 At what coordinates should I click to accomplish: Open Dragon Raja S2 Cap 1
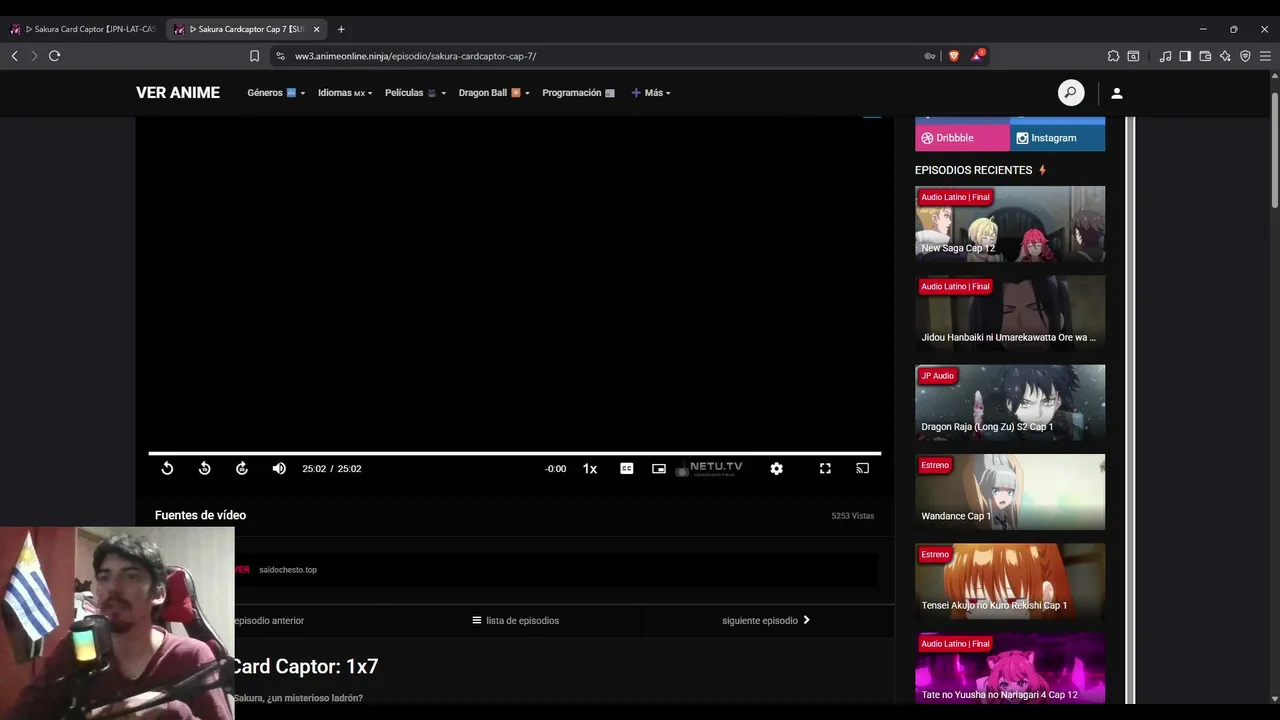click(x=1010, y=402)
